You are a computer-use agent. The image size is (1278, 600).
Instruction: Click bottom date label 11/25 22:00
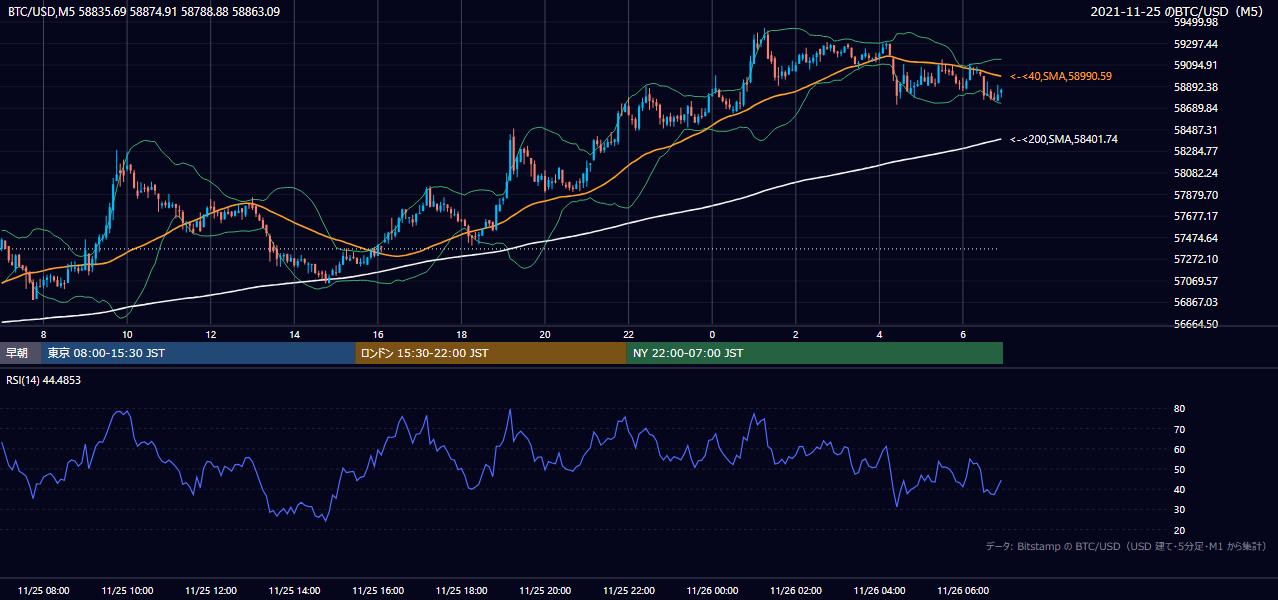click(x=628, y=591)
